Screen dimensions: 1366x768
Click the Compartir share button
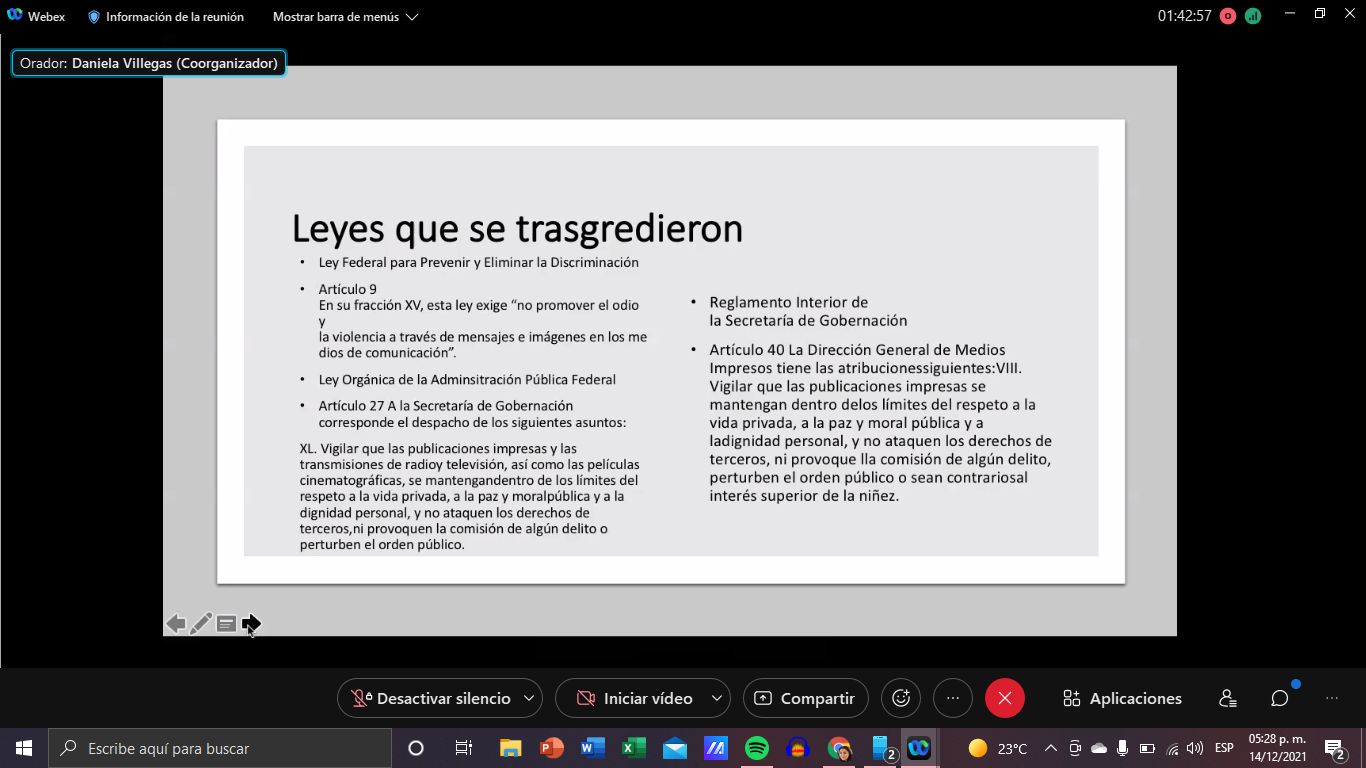[x=806, y=698]
